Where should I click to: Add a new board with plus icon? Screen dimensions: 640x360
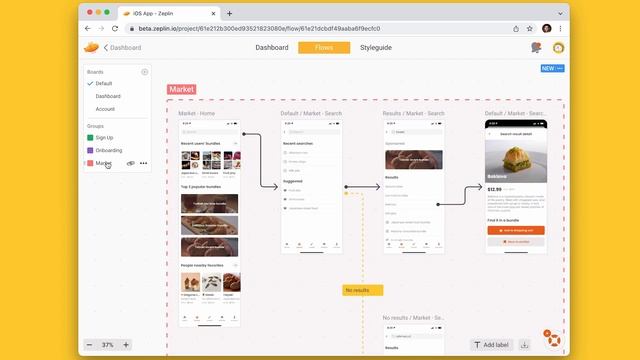[144, 72]
